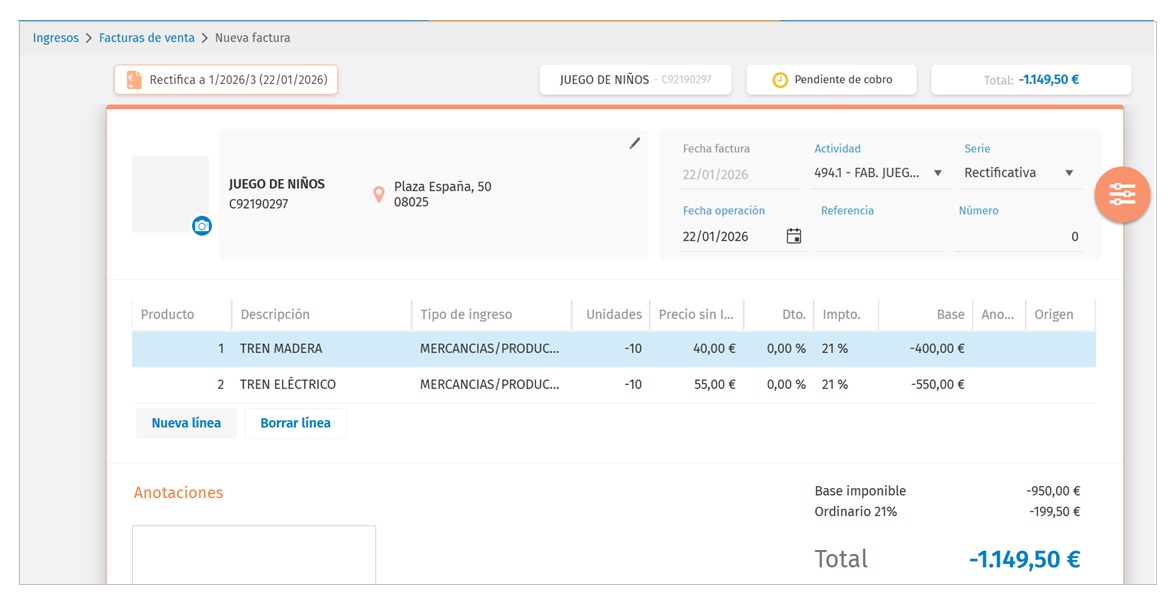The height and width of the screenshot is (595, 1170).
Task: Click the JUEGO DE NIÑOS customer button
Action: pos(635,80)
